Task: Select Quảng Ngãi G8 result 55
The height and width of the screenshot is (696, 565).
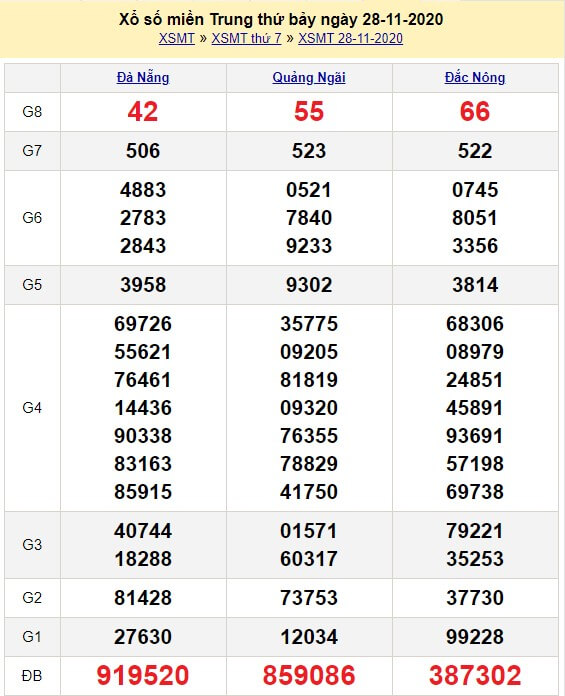Action: point(309,111)
